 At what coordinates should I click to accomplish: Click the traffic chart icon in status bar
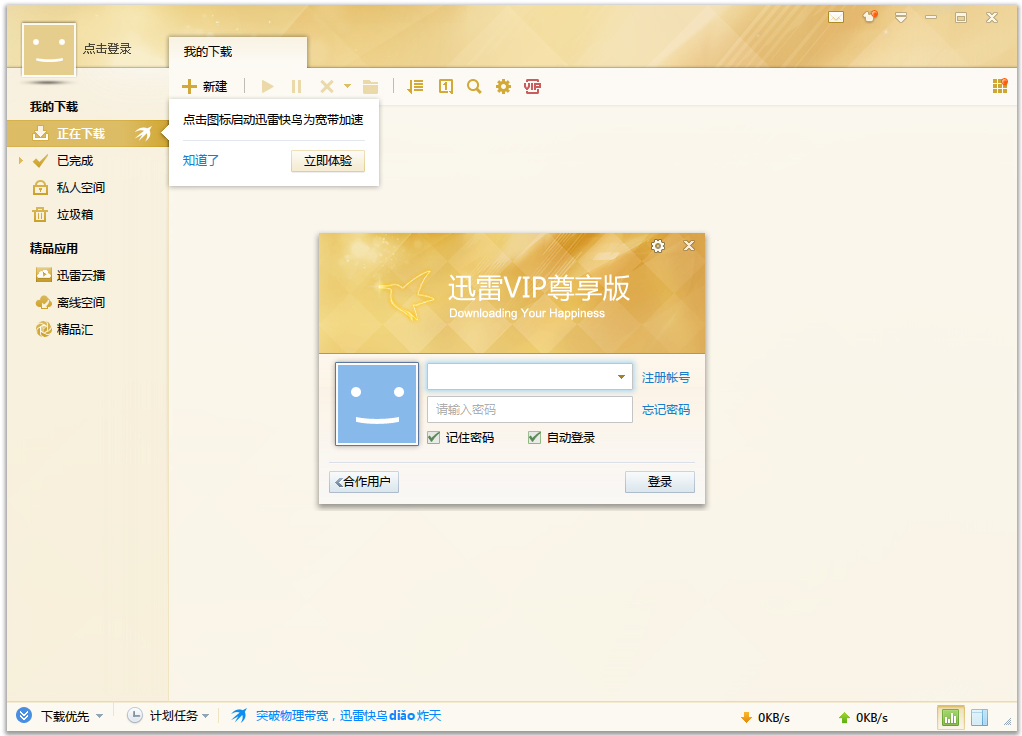951,716
